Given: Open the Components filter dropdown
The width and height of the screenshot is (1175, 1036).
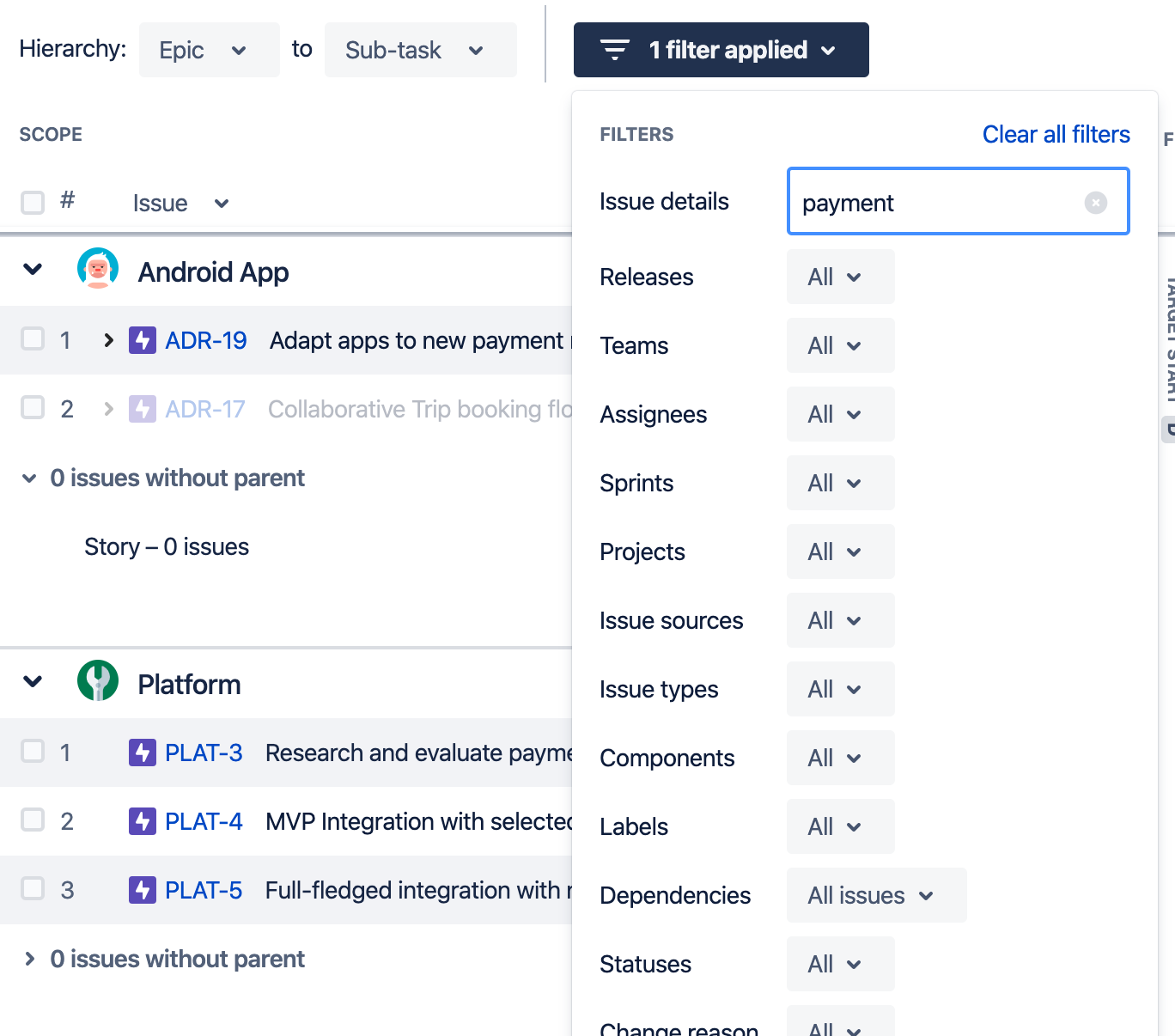Looking at the screenshot, I should 841,758.
